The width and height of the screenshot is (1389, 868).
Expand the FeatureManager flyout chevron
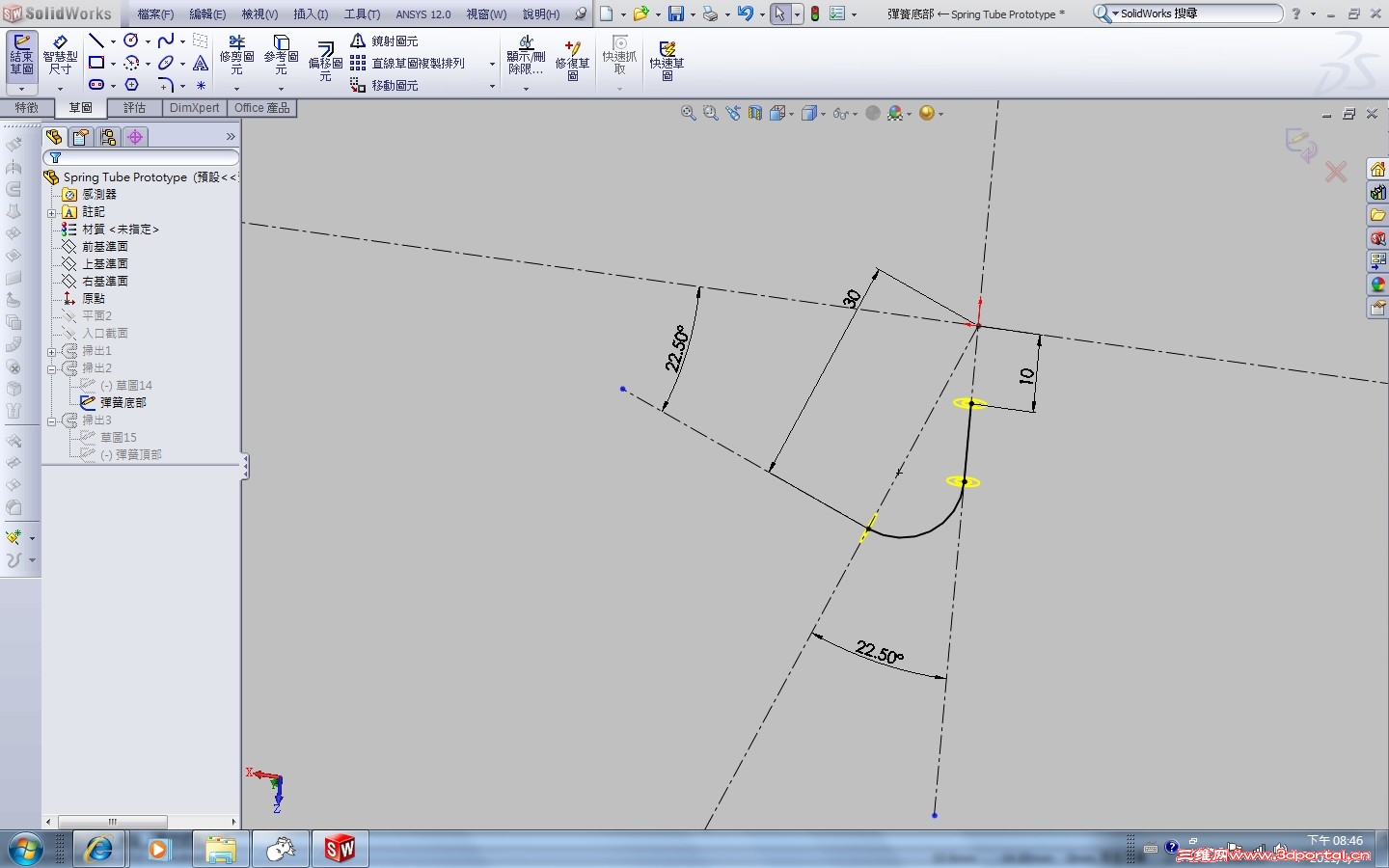coord(231,137)
